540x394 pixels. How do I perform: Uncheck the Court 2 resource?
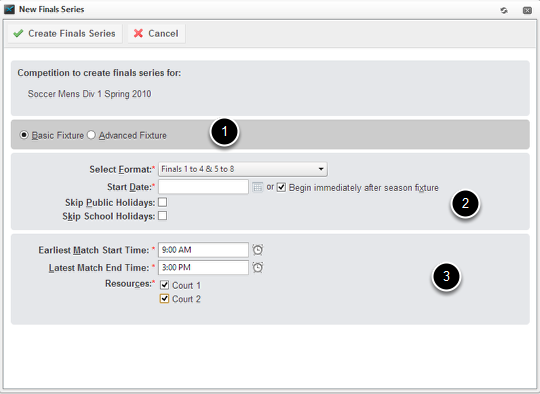click(164, 299)
